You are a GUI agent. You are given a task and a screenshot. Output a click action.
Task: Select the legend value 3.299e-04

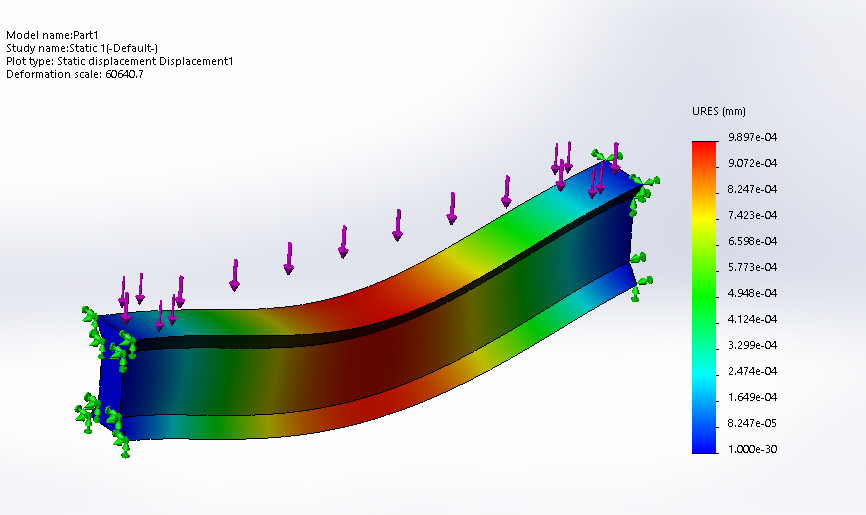point(752,345)
